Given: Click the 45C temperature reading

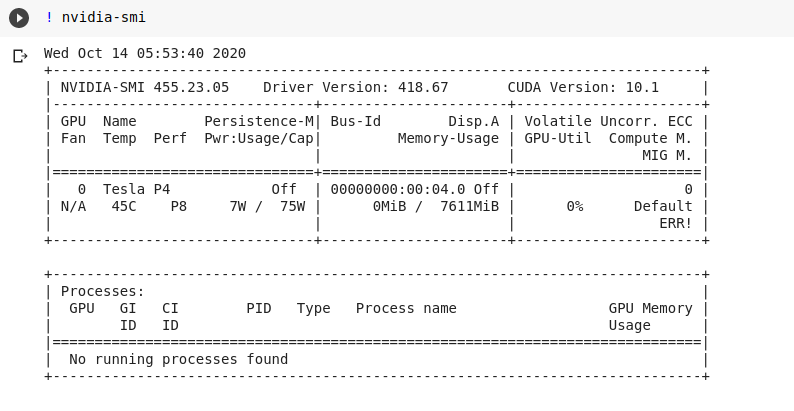Looking at the screenshot, I should (x=124, y=206).
